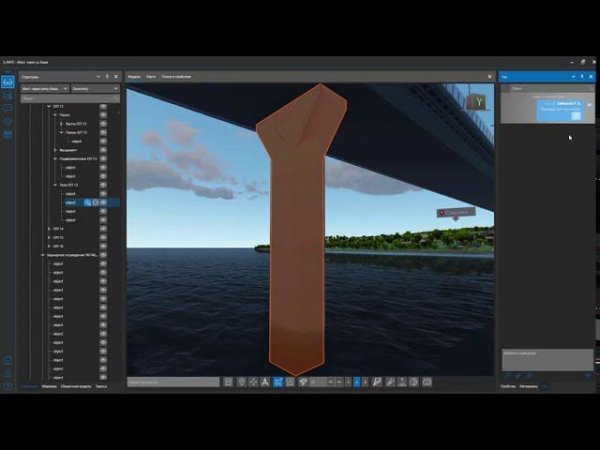Click the chat message input box

548,360
